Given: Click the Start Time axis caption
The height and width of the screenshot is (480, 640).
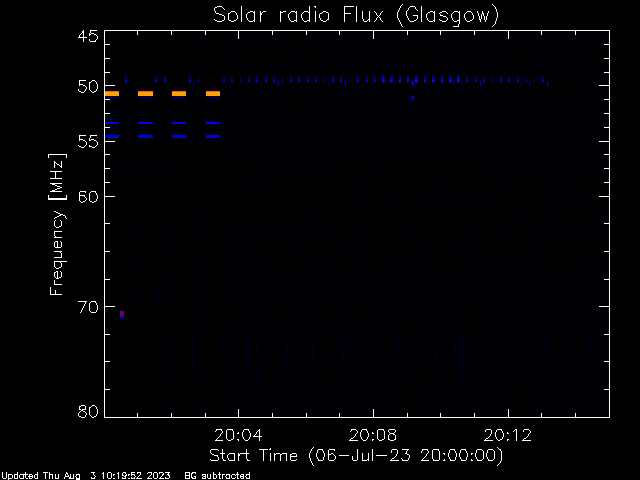Looking at the screenshot, I should 356,455.
